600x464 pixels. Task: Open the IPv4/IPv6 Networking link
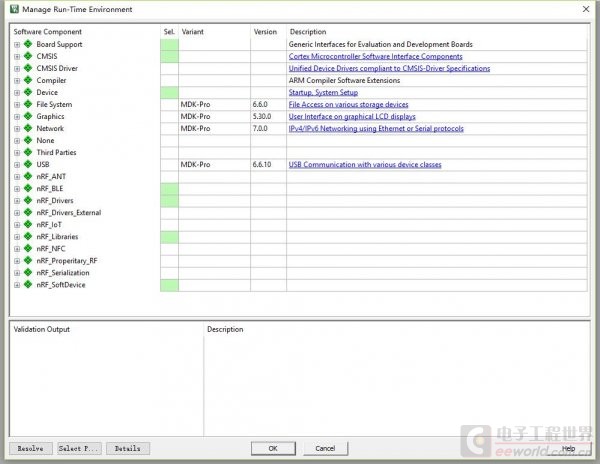[x=376, y=128]
